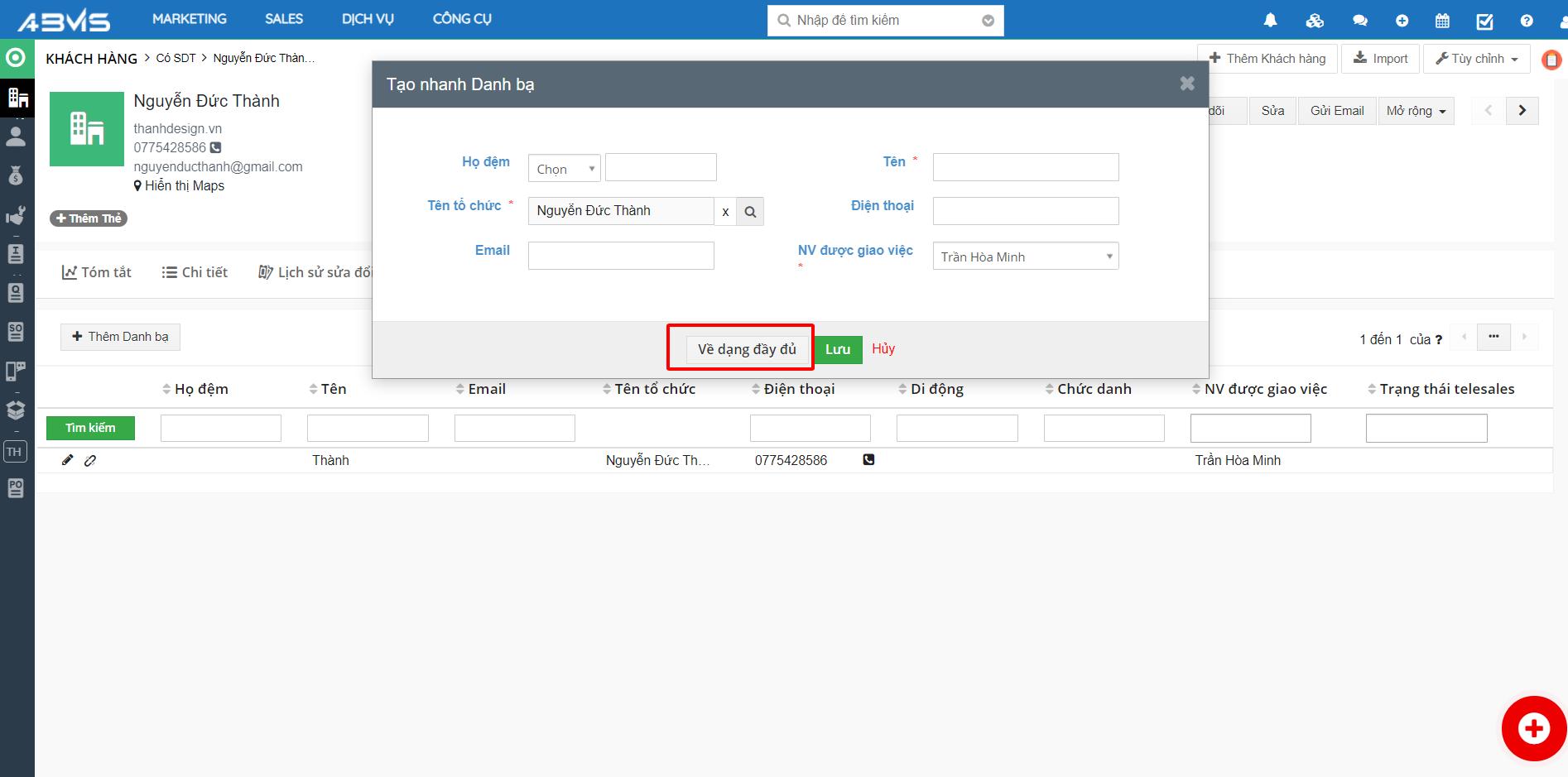This screenshot has height=777, width=1568.
Task: Click the help question mark icon
Action: 1527,21
